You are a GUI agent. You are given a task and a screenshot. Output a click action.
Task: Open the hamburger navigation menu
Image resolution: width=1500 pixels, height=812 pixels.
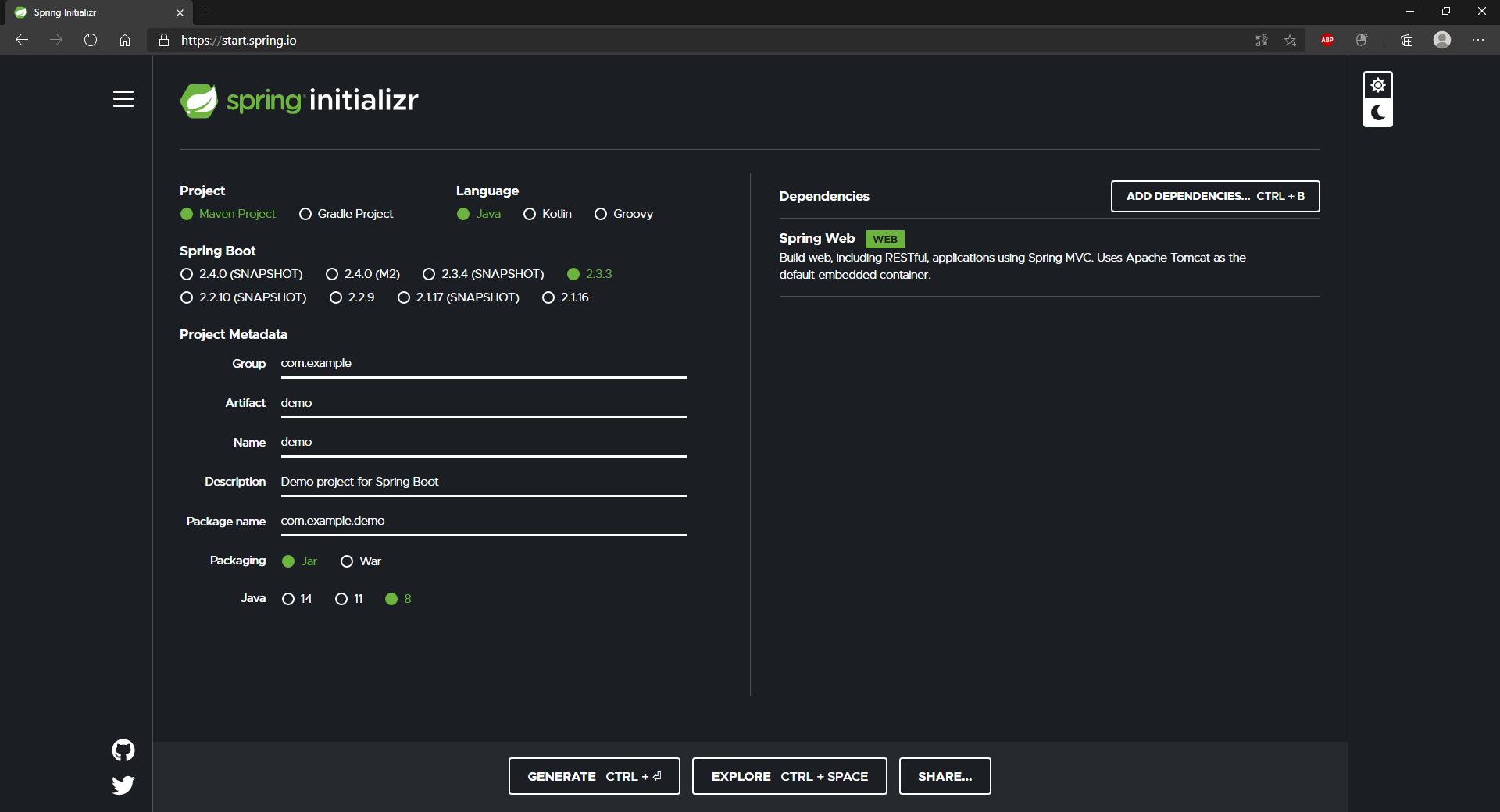pyautogui.click(x=123, y=99)
